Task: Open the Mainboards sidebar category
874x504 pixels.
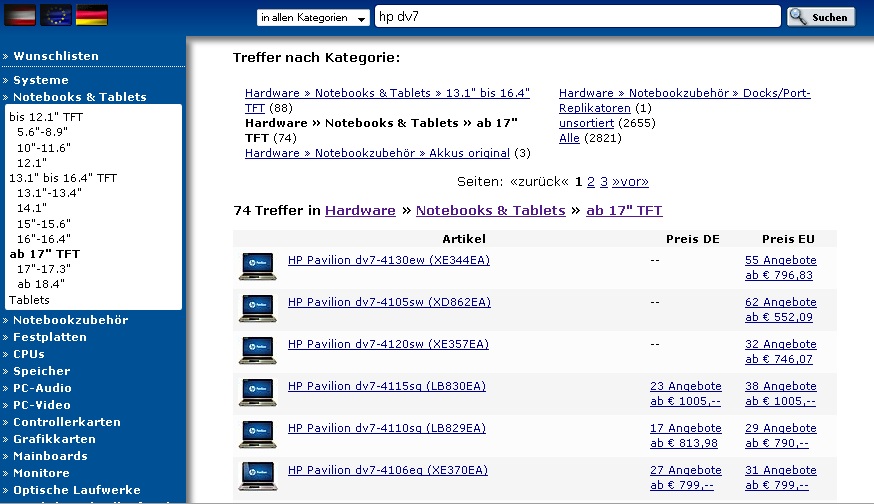Action: coord(50,455)
